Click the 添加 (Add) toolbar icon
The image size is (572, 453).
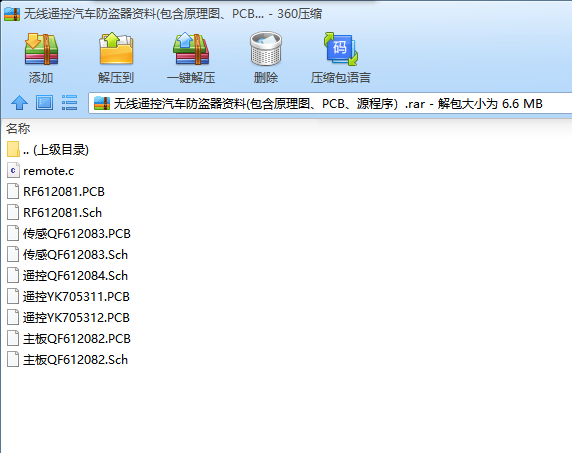tap(41, 49)
